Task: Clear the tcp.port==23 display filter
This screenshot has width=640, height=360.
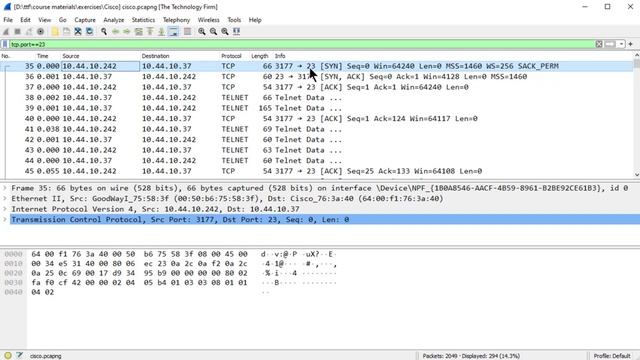Action: point(599,44)
